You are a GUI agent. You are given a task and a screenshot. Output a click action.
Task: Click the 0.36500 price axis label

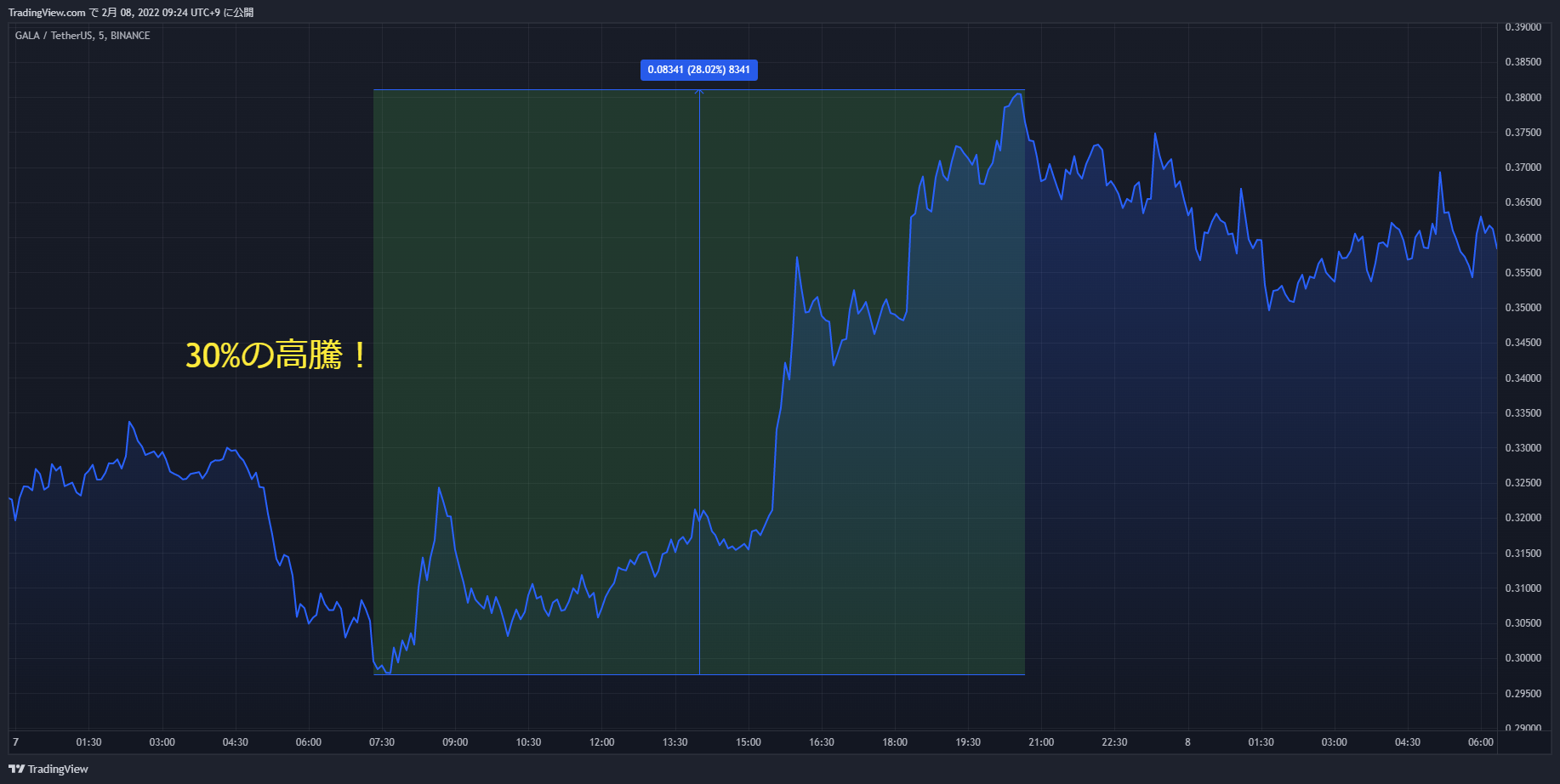[1523, 202]
